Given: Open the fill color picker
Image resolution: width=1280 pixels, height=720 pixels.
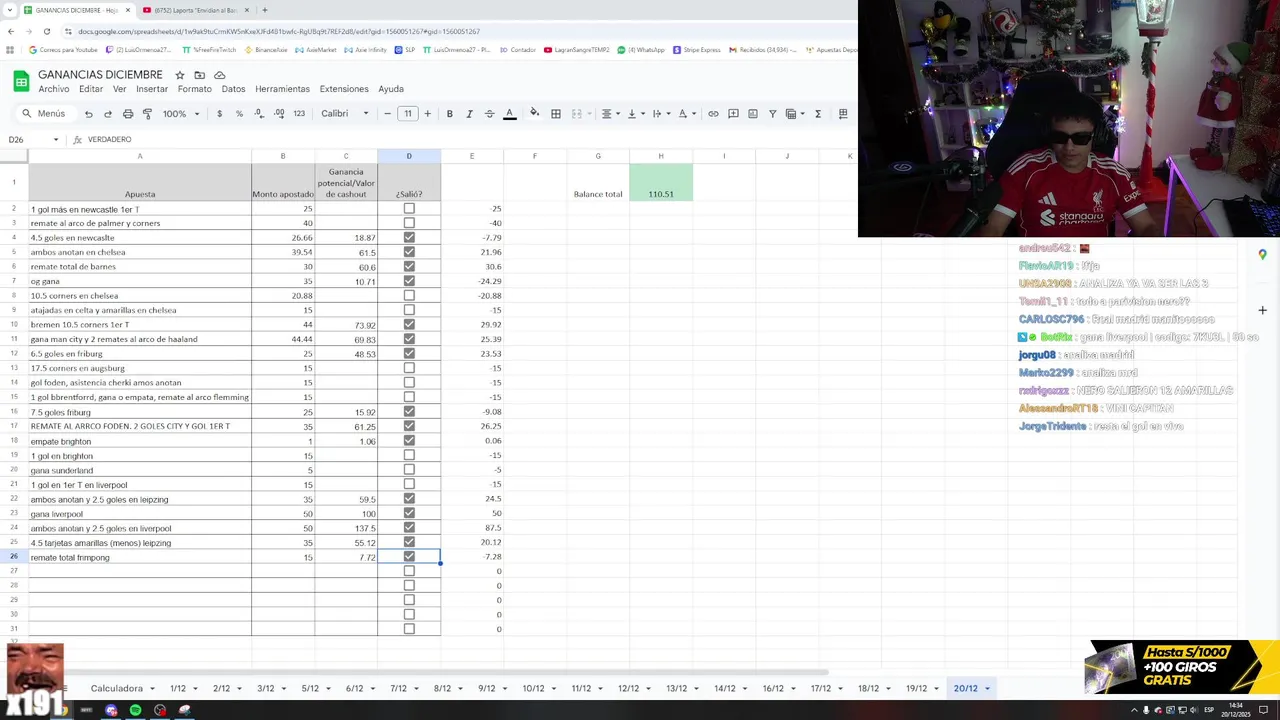Looking at the screenshot, I should [x=534, y=114].
